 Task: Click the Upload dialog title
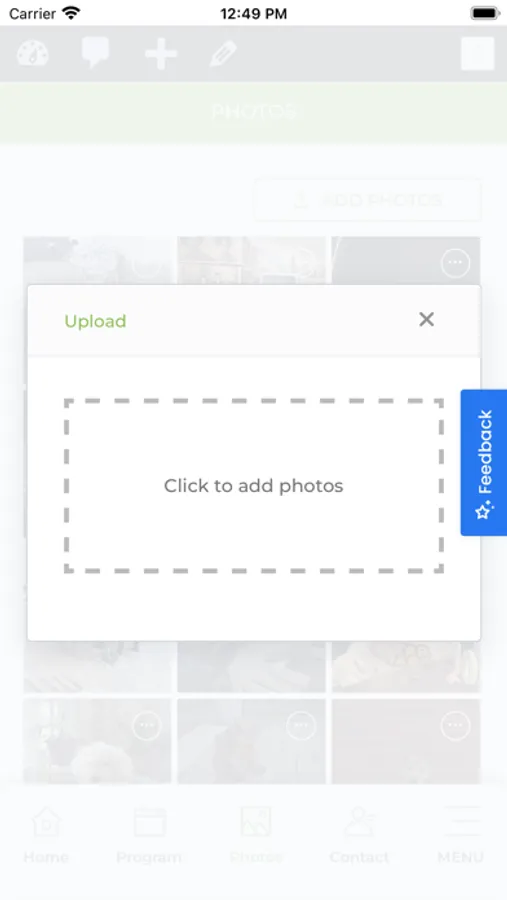click(x=95, y=321)
